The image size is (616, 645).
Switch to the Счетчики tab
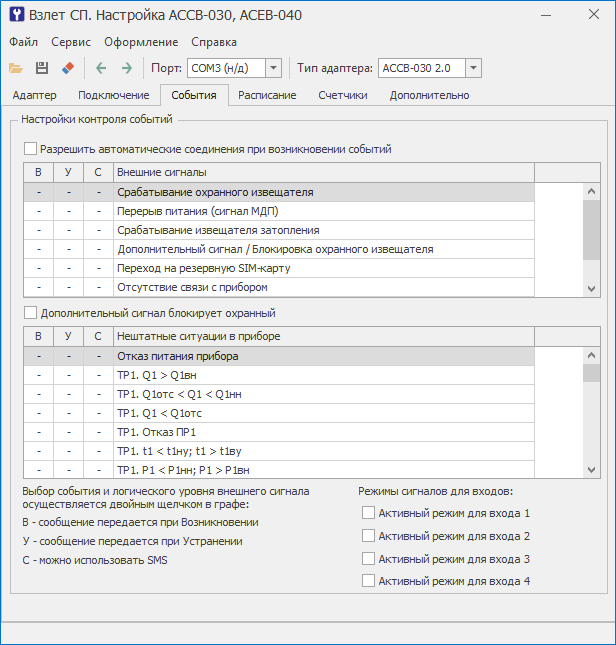343,95
